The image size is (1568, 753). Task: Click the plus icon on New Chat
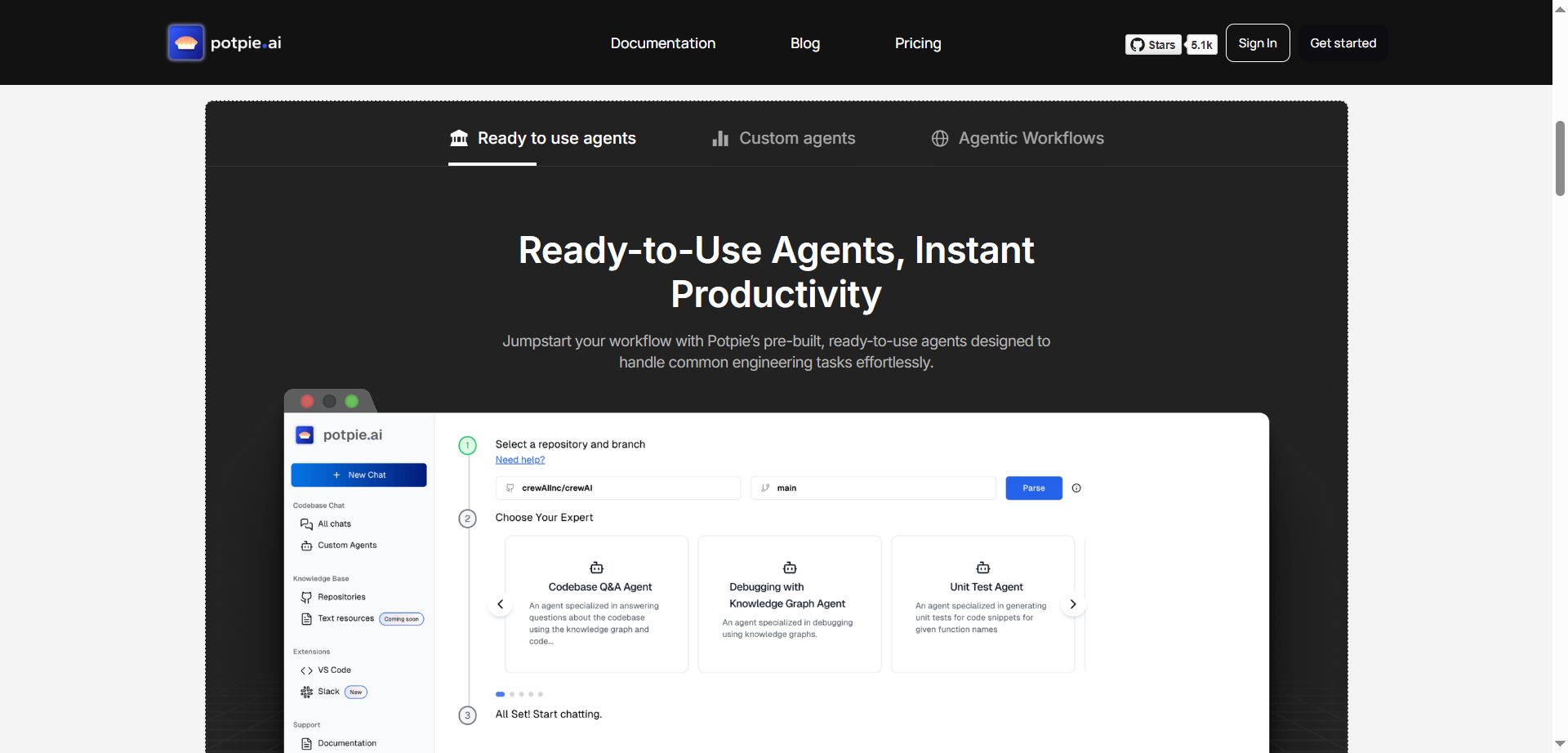(x=336, y=475)
